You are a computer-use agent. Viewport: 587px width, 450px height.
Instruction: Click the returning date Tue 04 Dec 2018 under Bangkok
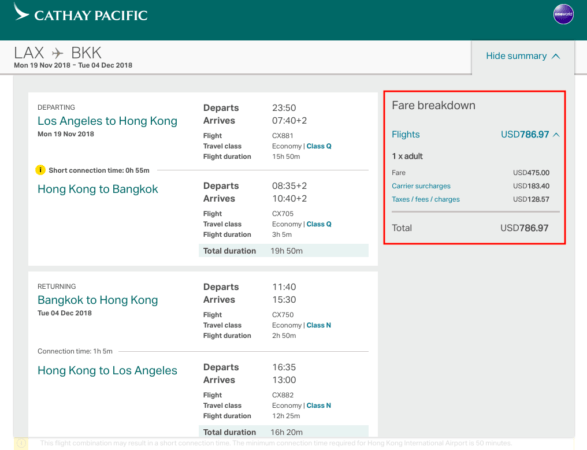click(64, 313)
